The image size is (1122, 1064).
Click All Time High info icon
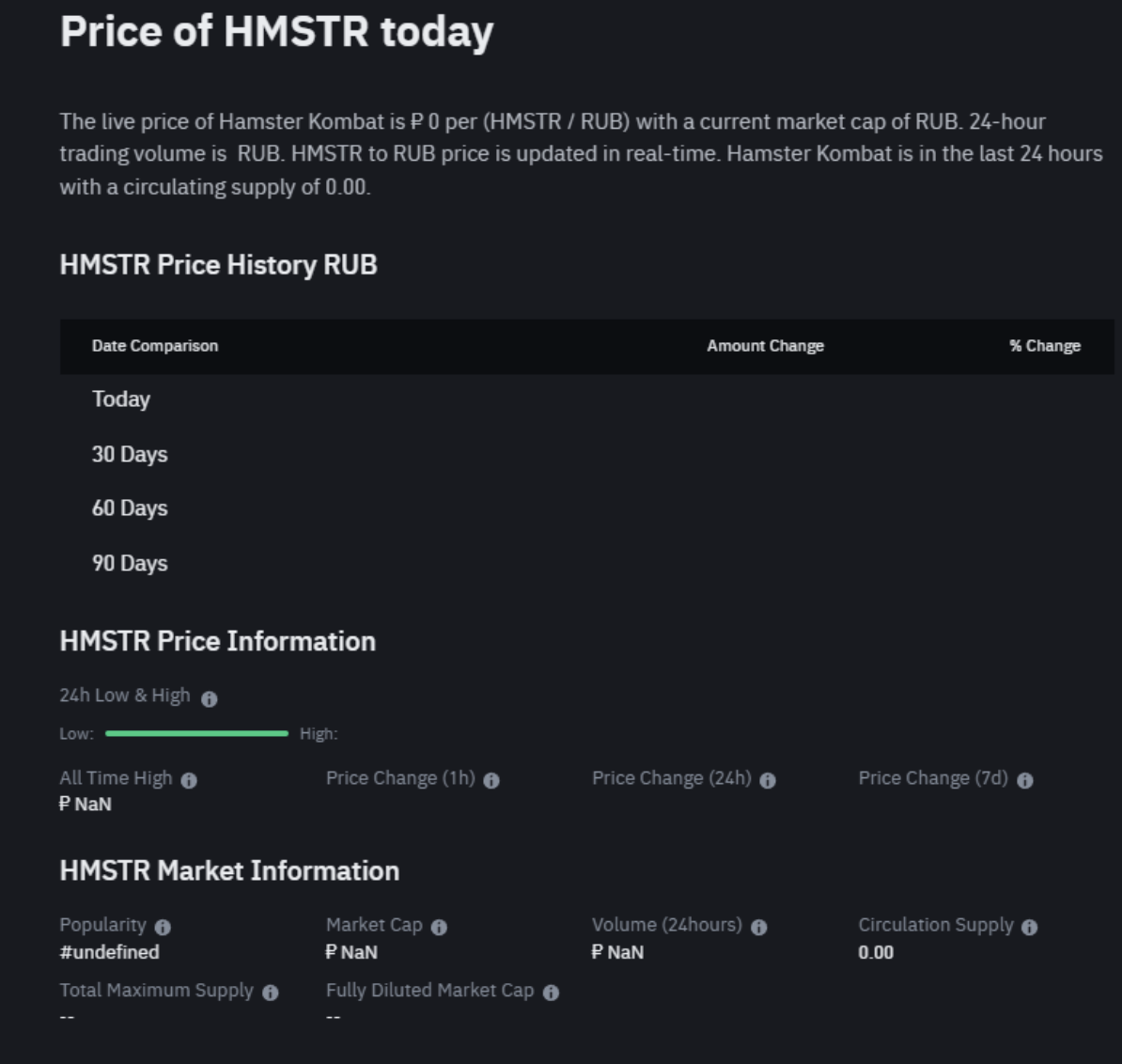click(189, 781)
